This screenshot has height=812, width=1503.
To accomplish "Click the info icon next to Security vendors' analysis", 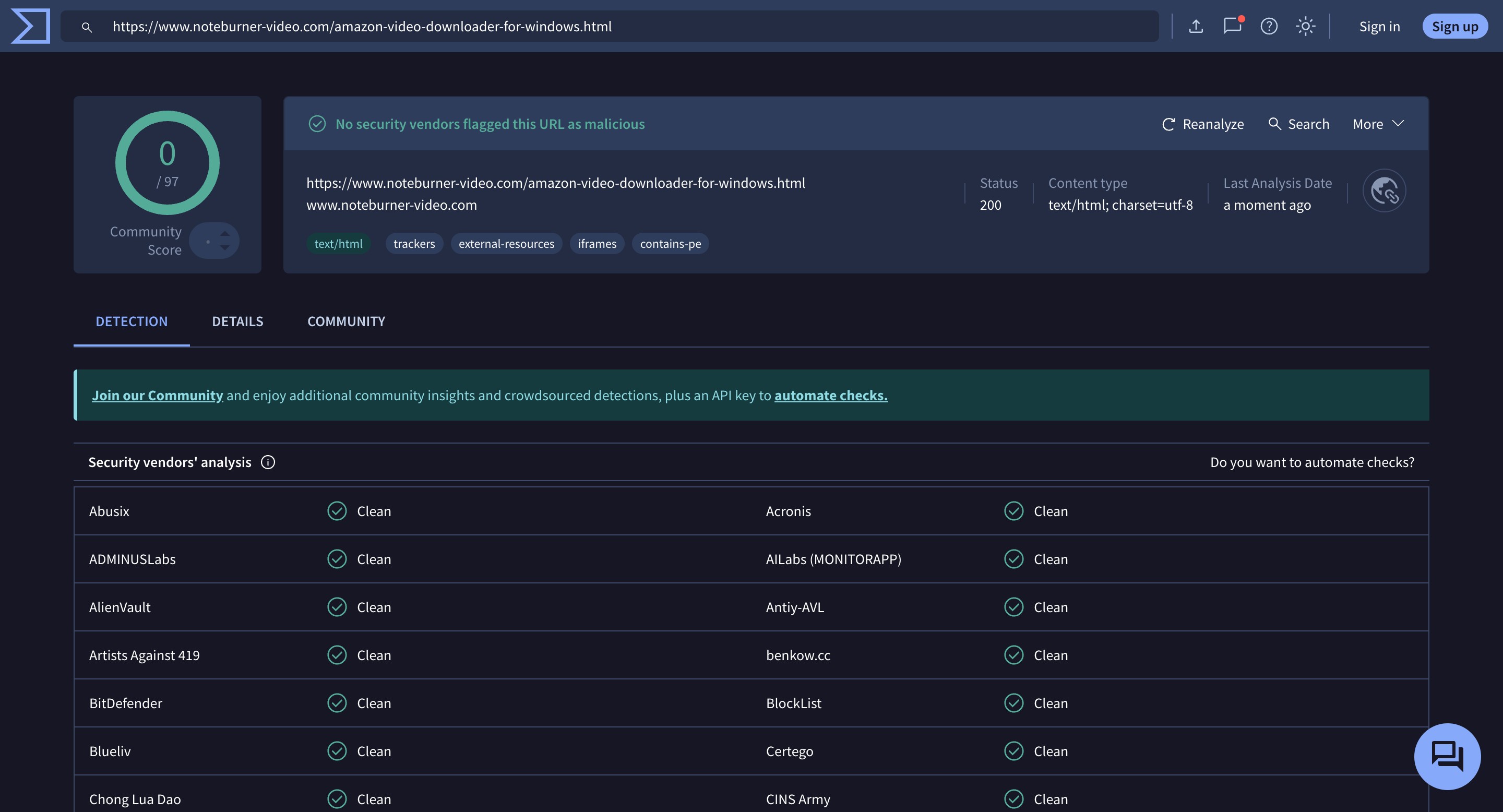I will click(x=268, y=462).
